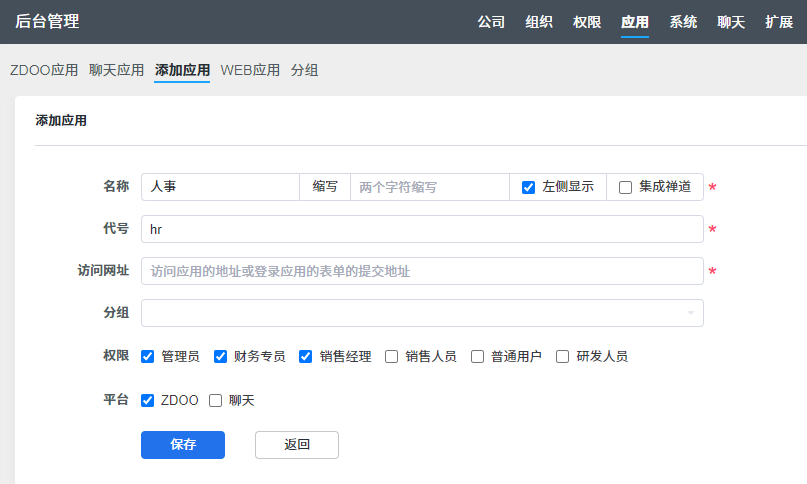Click the 保存 button

(183, 445)
